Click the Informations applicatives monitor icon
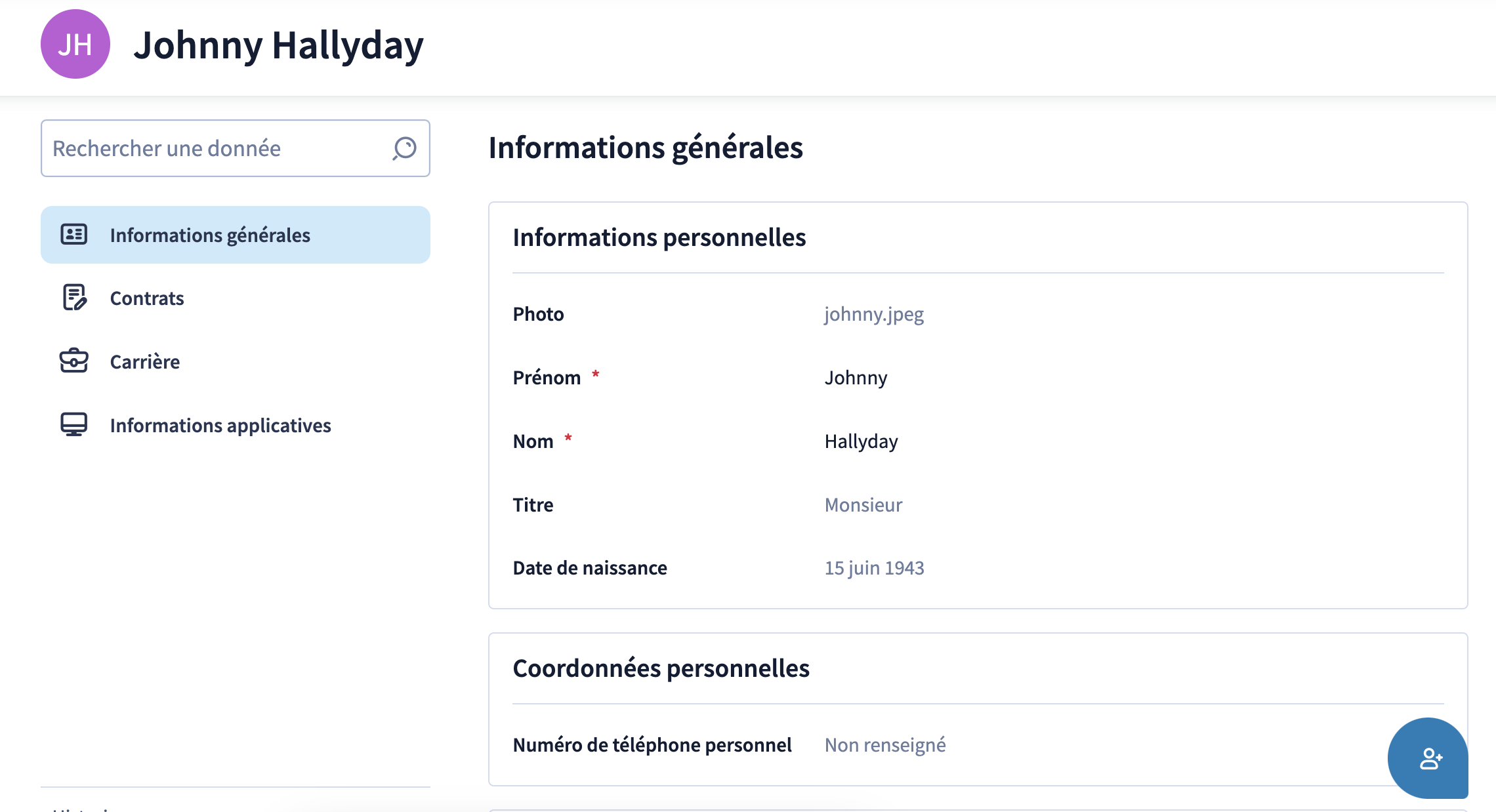This screenshot has width=1496, height=812. click(x=74, y=424)
